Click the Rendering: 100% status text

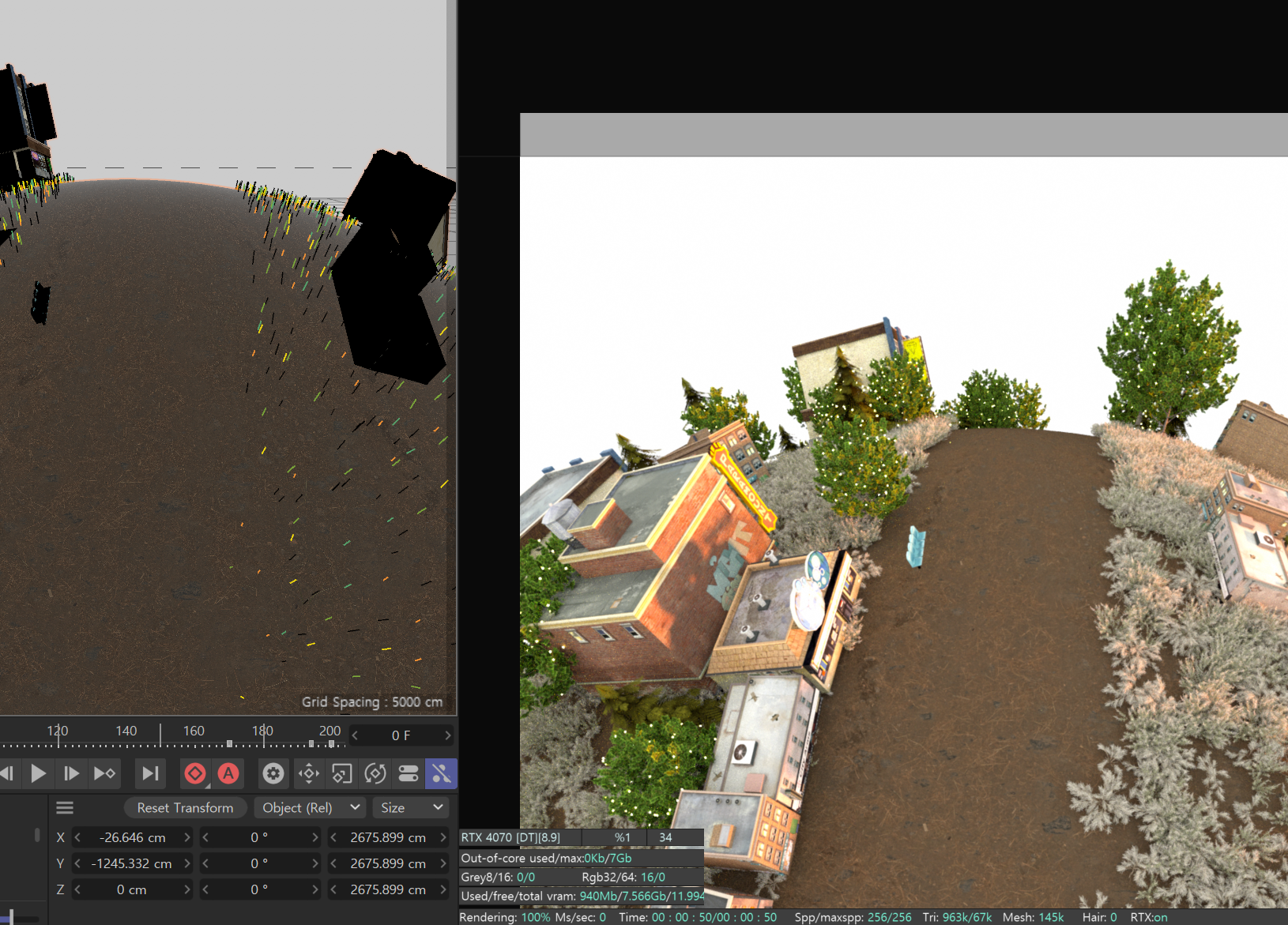tap(504, 917)
